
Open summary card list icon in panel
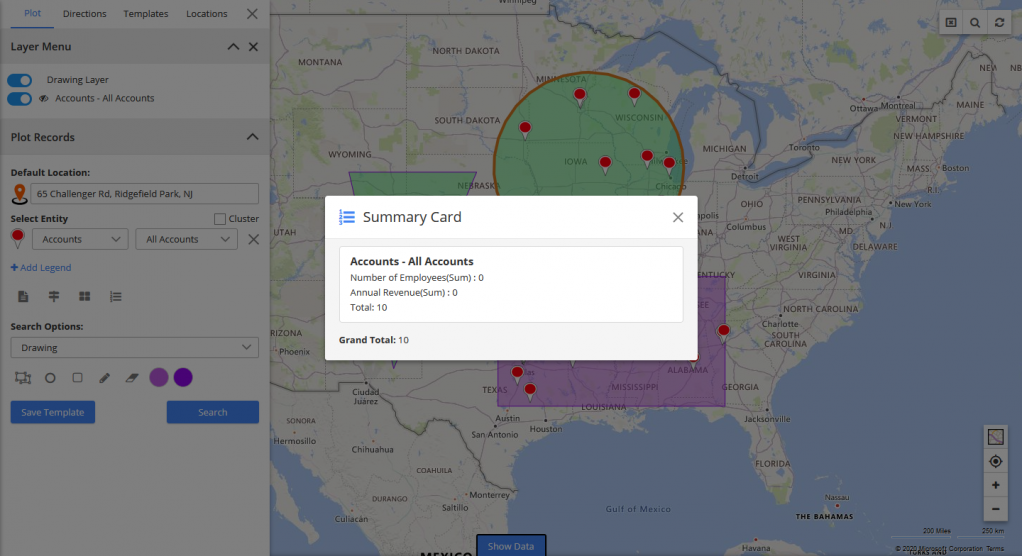[x=116, y=296]
